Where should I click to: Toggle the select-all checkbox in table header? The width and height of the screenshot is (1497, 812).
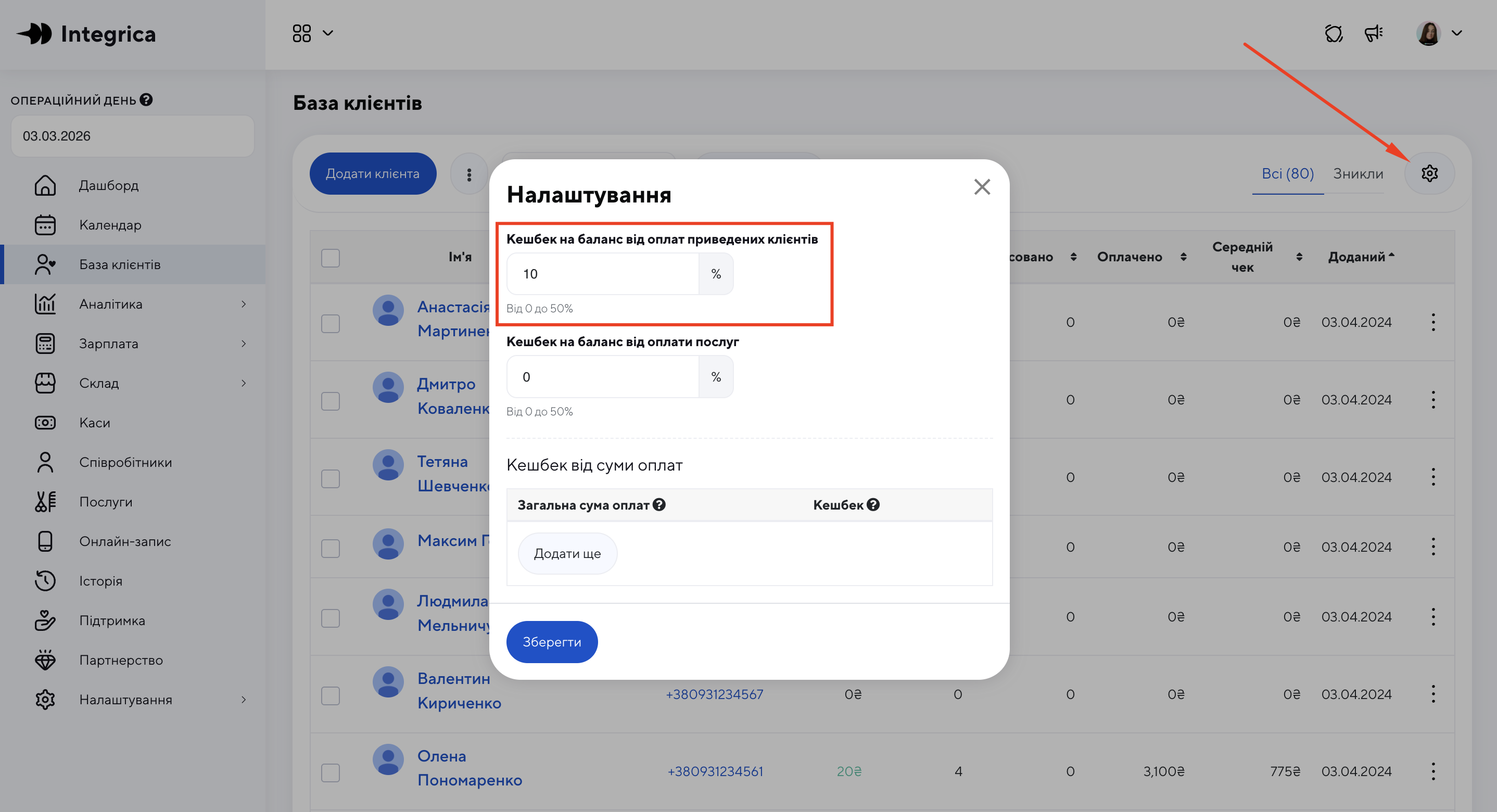coord(331,258)
